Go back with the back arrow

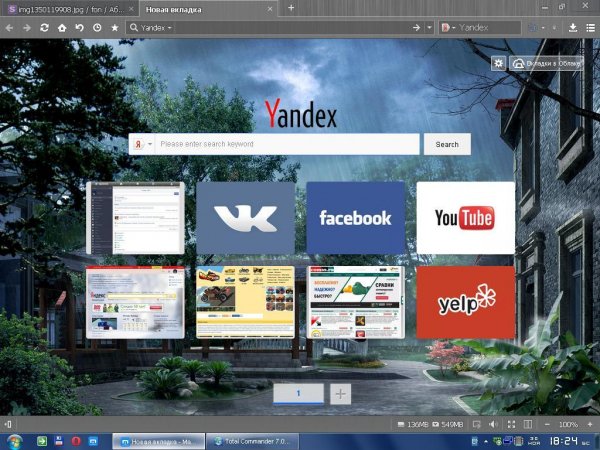coord(9,28)
